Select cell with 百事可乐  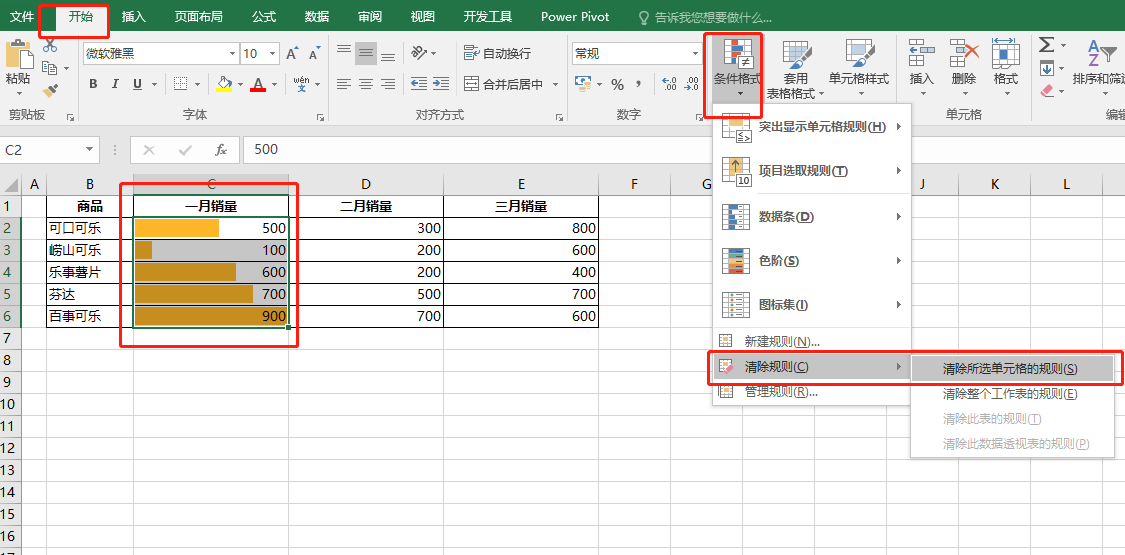point(90,316)
